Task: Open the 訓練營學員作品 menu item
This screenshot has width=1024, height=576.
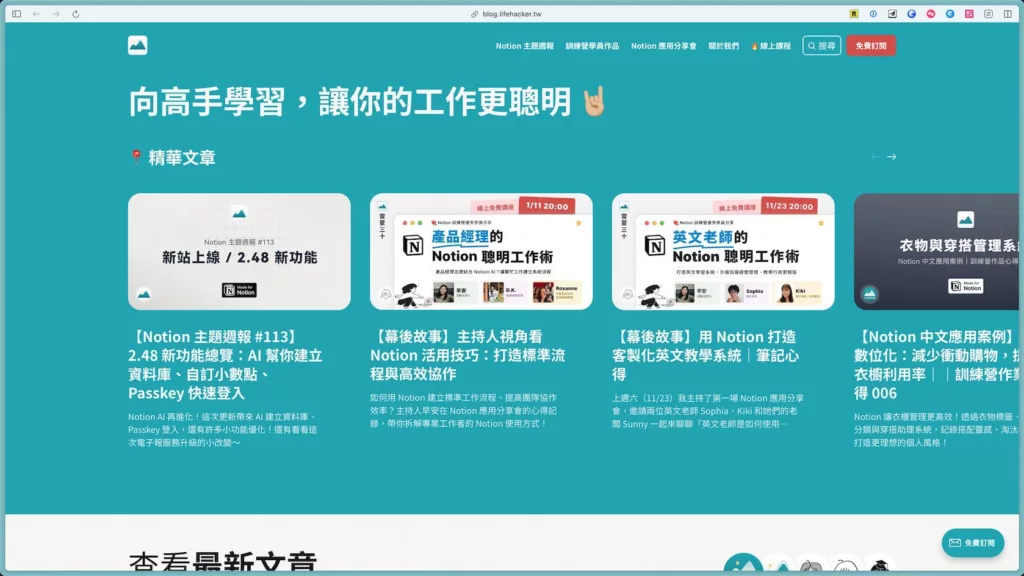Action: (592, 46)
